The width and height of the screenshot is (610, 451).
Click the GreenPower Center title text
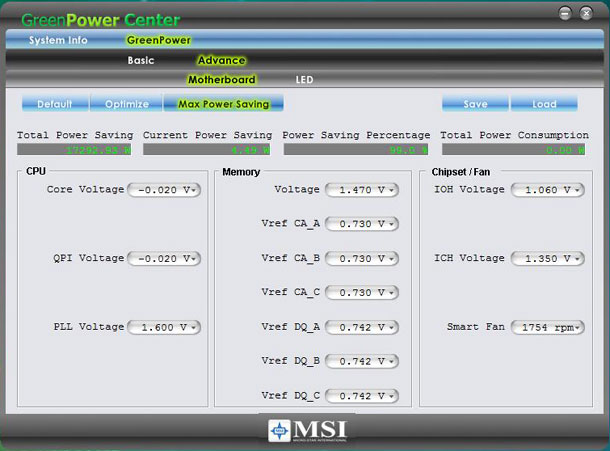coord(101,20)
